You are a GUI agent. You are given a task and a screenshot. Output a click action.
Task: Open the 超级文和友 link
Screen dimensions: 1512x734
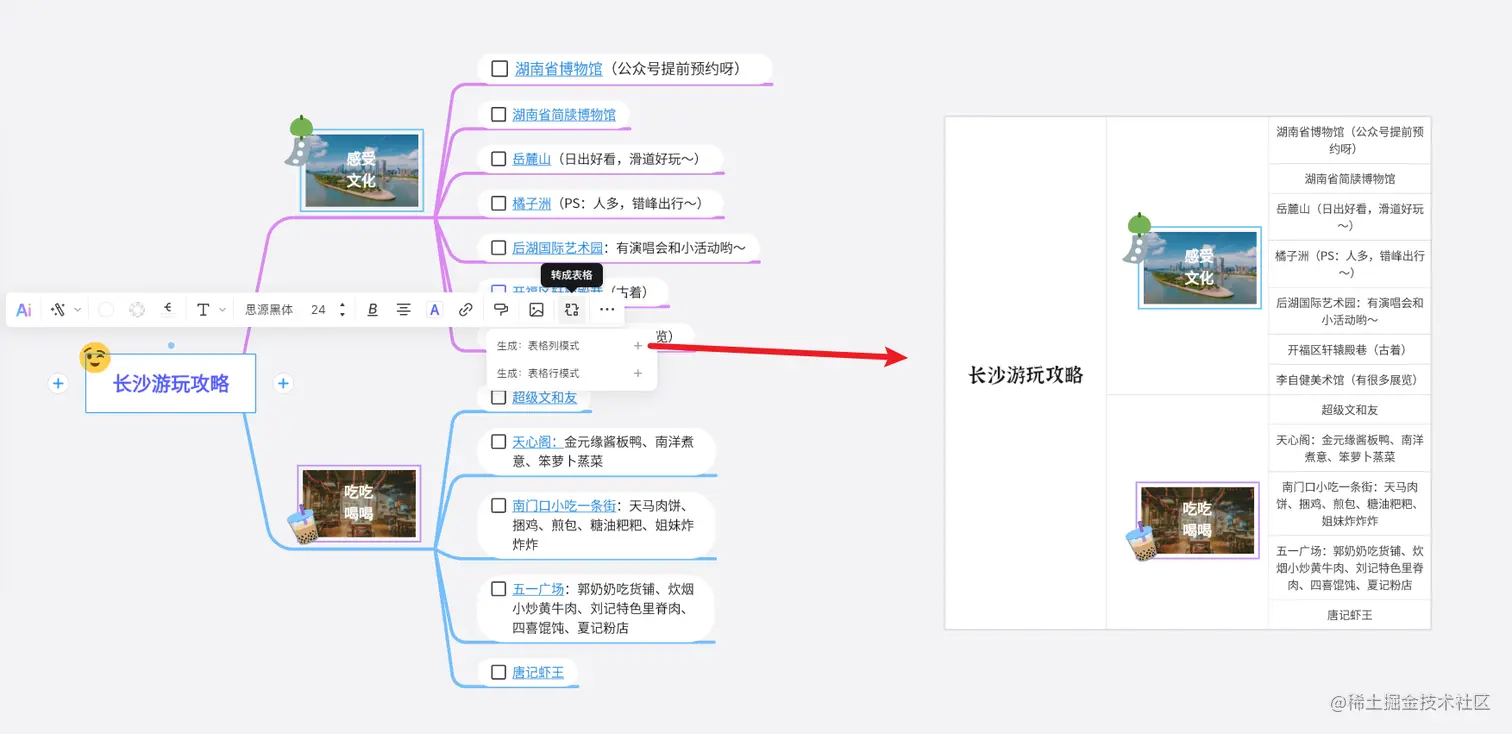click(545, 397)
